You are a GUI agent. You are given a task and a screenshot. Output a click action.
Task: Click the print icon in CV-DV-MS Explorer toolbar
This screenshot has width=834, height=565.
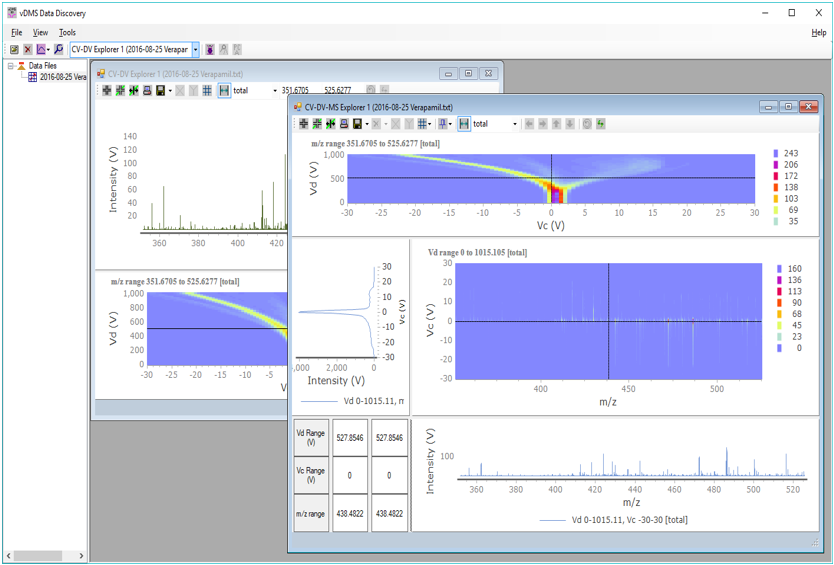[344, 123]
